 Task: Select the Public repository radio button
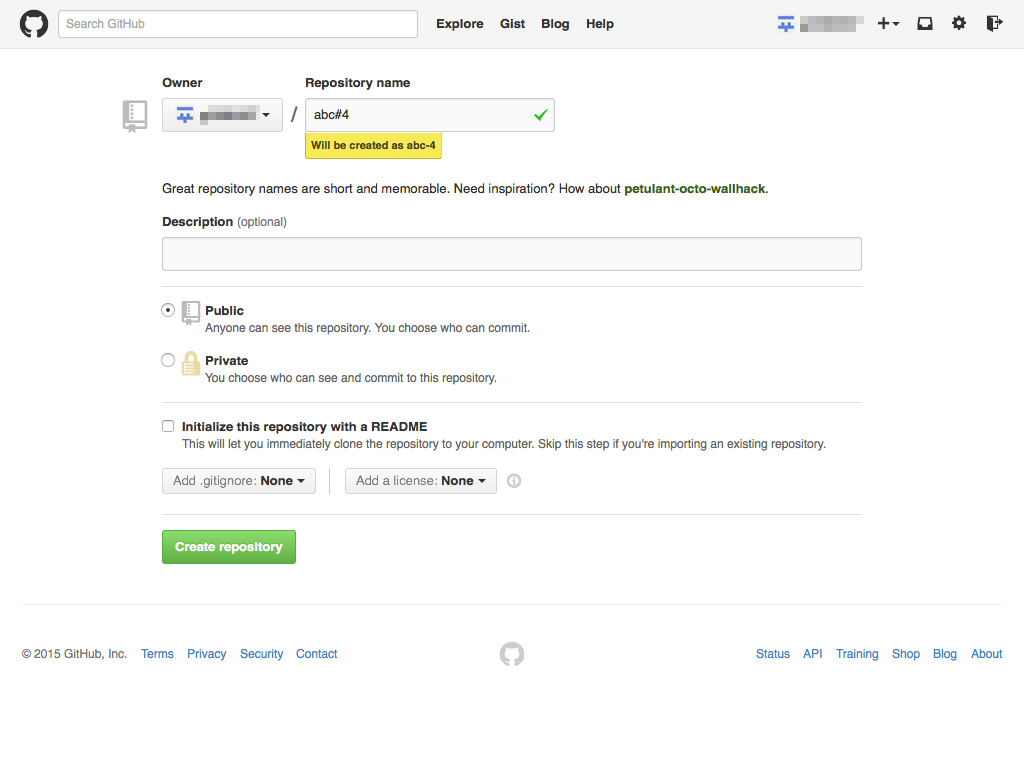(x=168, y=310)
